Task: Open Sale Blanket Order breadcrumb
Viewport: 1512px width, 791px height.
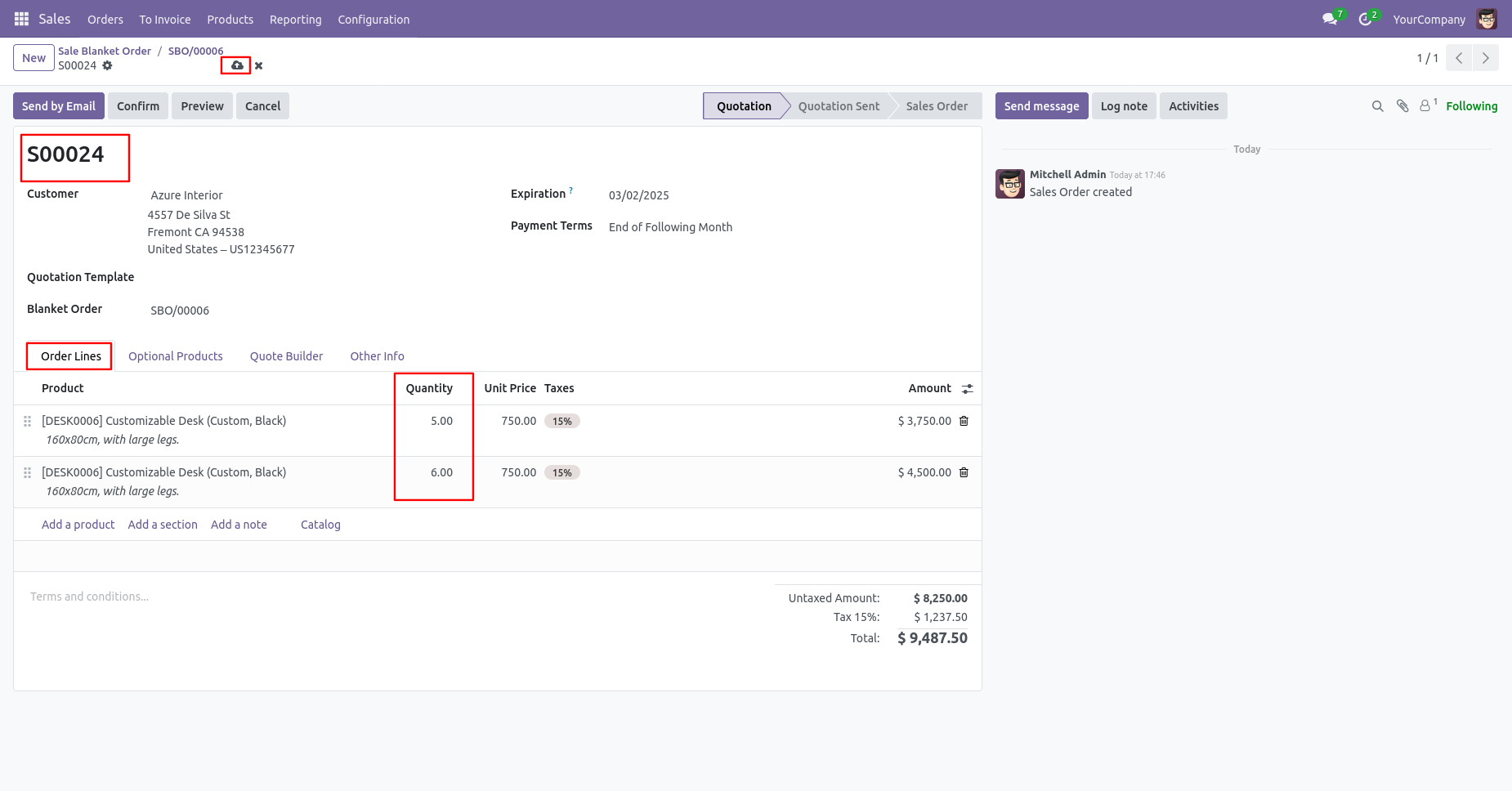Action: tap(105, 51)
